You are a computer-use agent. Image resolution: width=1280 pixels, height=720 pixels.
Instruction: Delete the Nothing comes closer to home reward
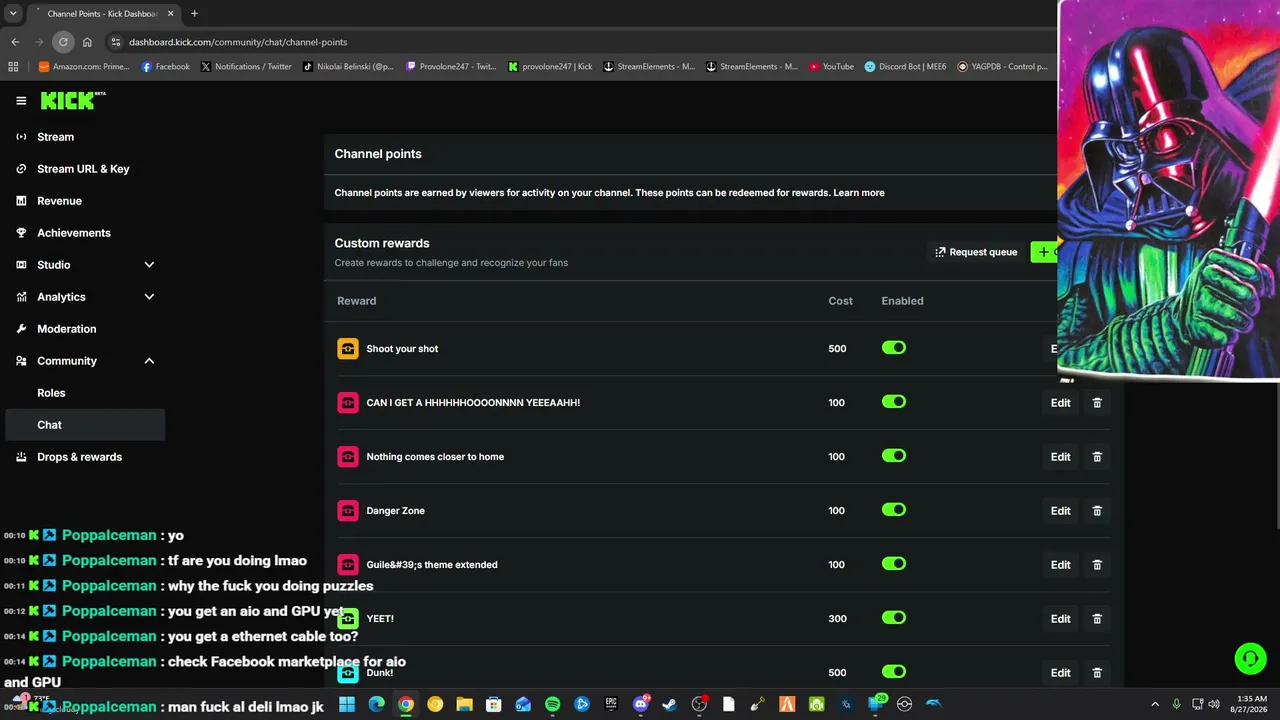(1097, 457)
